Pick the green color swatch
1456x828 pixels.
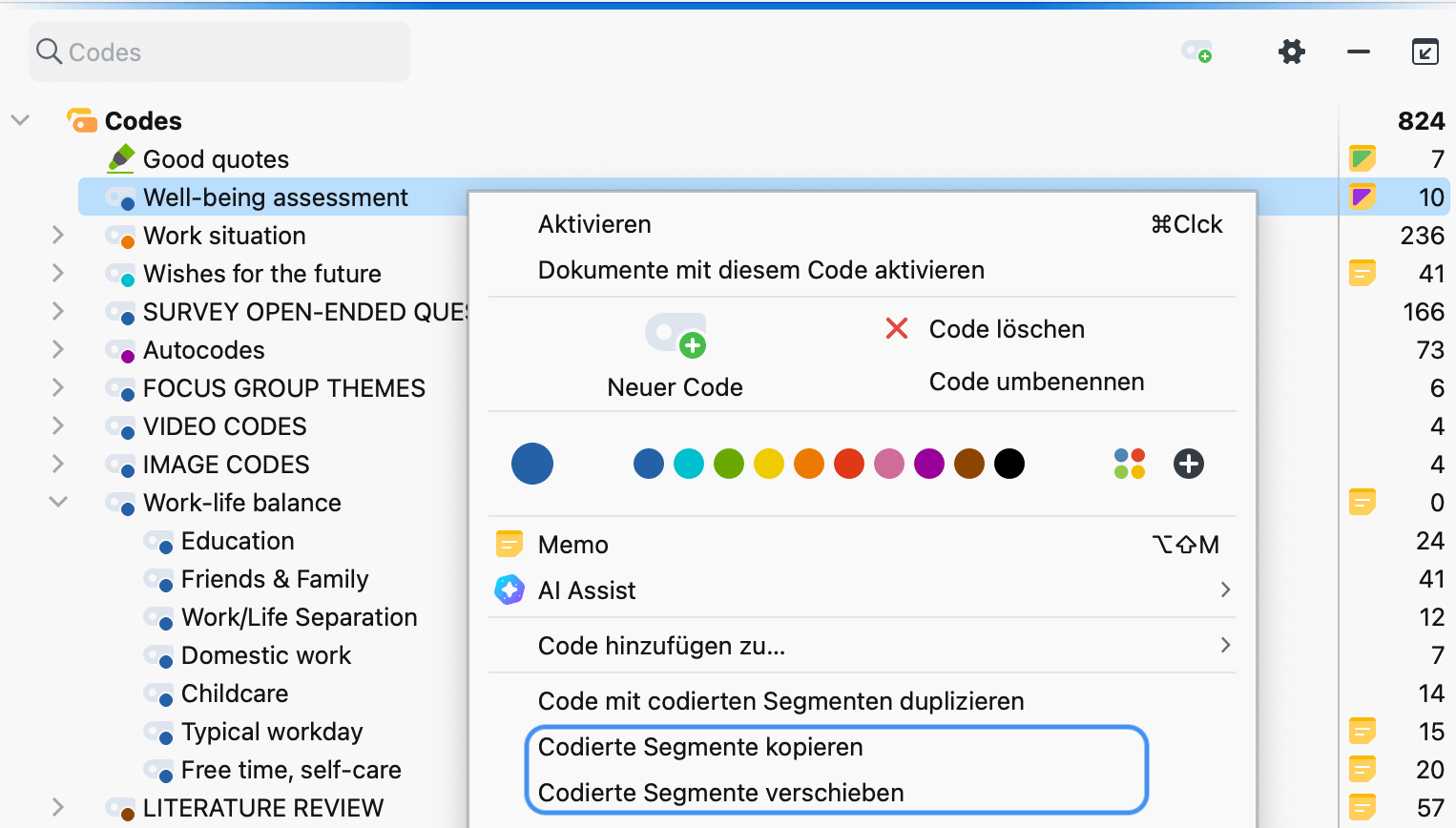[x=729, y=464]
